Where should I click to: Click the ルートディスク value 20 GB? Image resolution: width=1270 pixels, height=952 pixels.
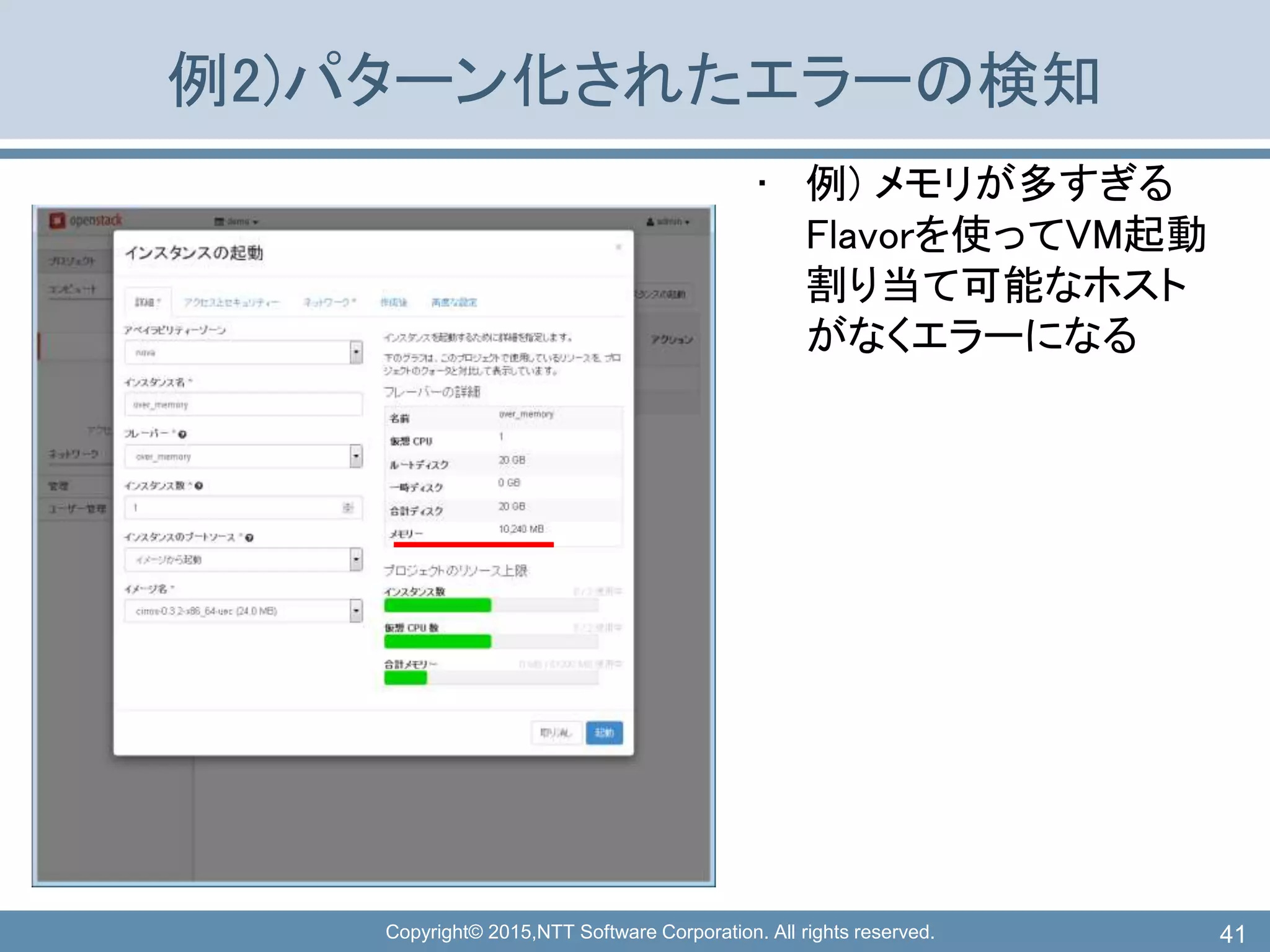pos(512,460)
